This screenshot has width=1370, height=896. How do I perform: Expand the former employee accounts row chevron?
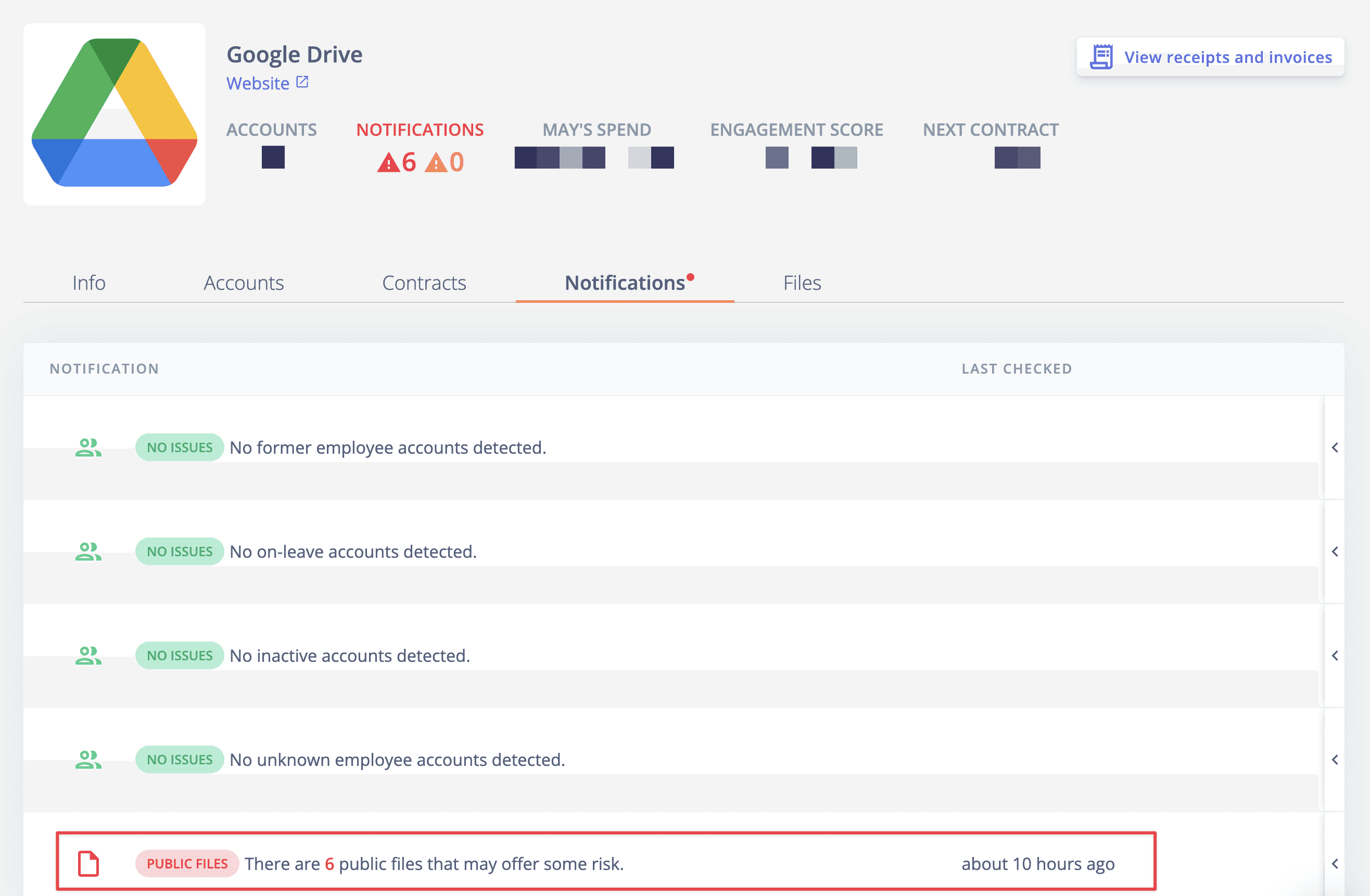coord(1335,447)
